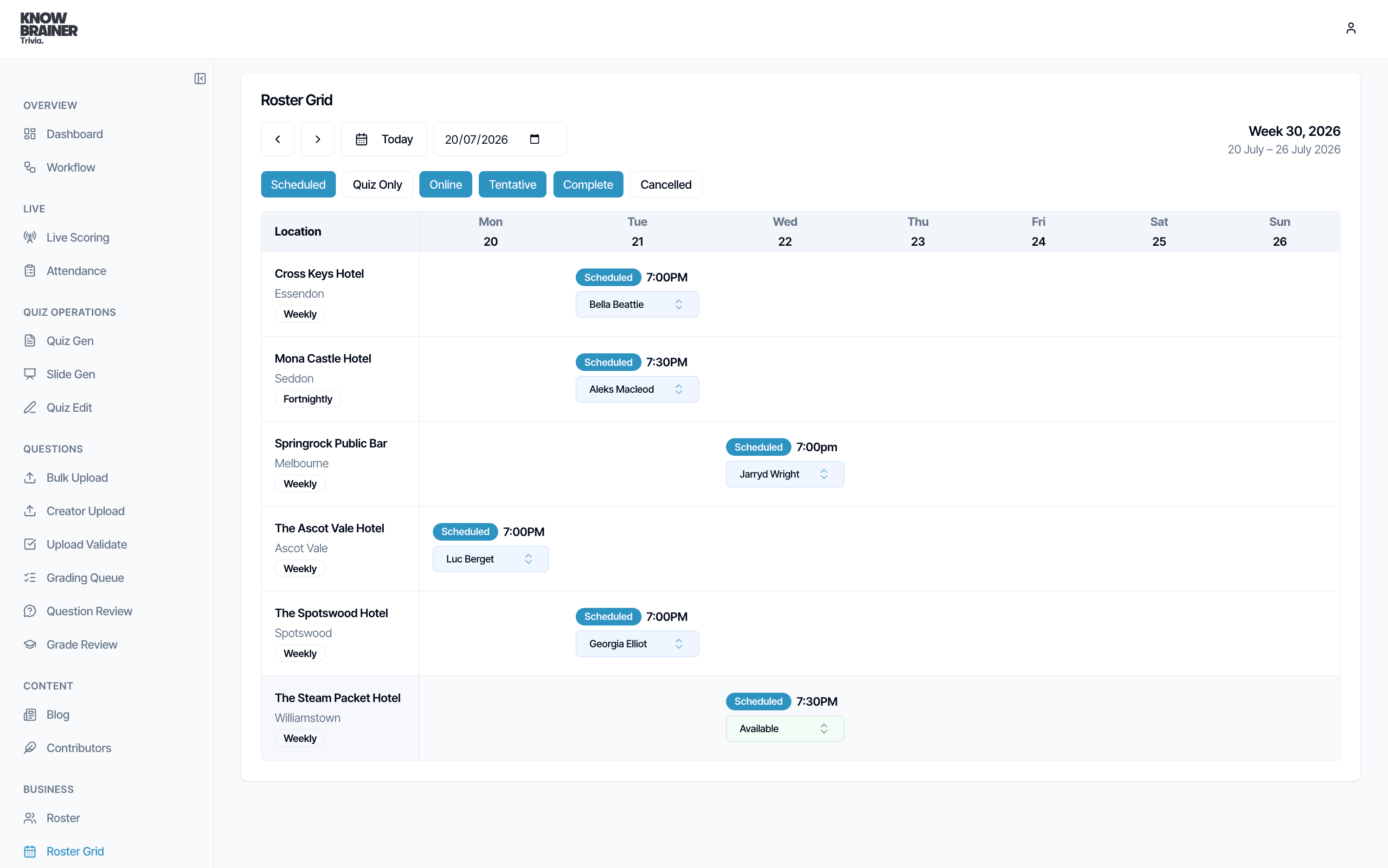1388x868 pixels.
Task: Open Jarryd Wright host dropdown
Action: pyautogui.click(x=784, y=474)
